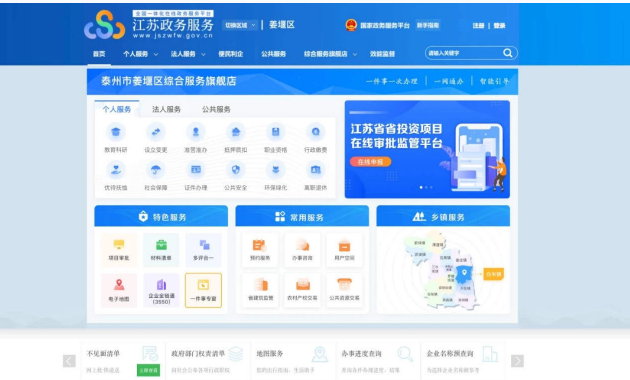Screen dimensions: 630x380
Task: Switch to the 公共服务 tab
Action: (x=216, y=109)
